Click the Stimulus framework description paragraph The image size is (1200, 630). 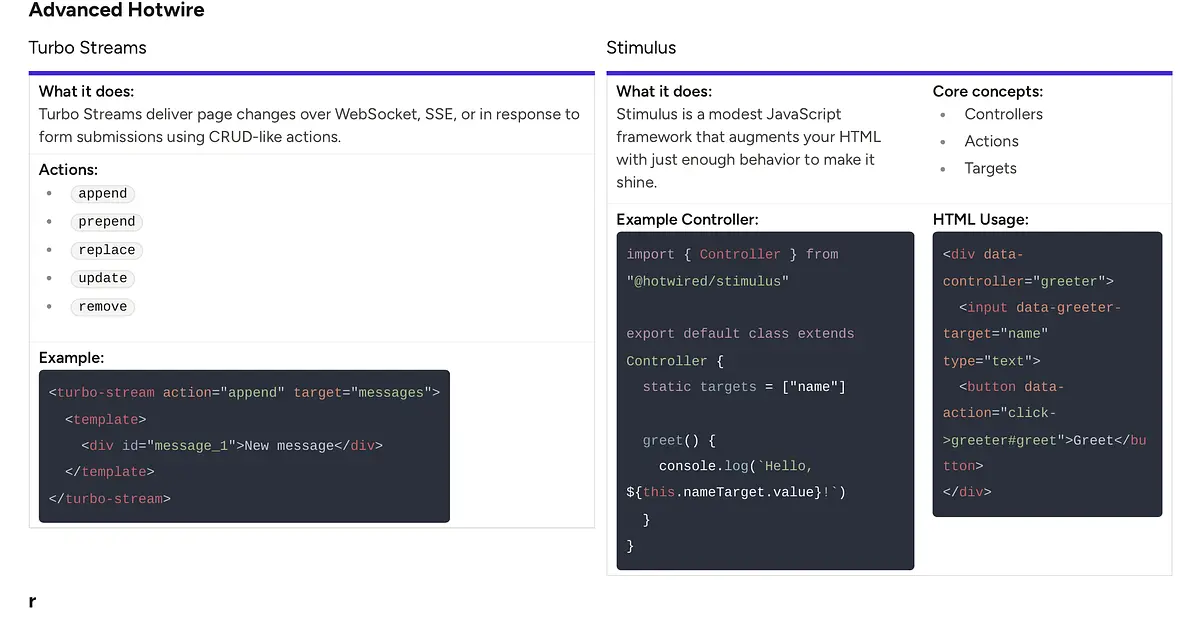point(748,148)
